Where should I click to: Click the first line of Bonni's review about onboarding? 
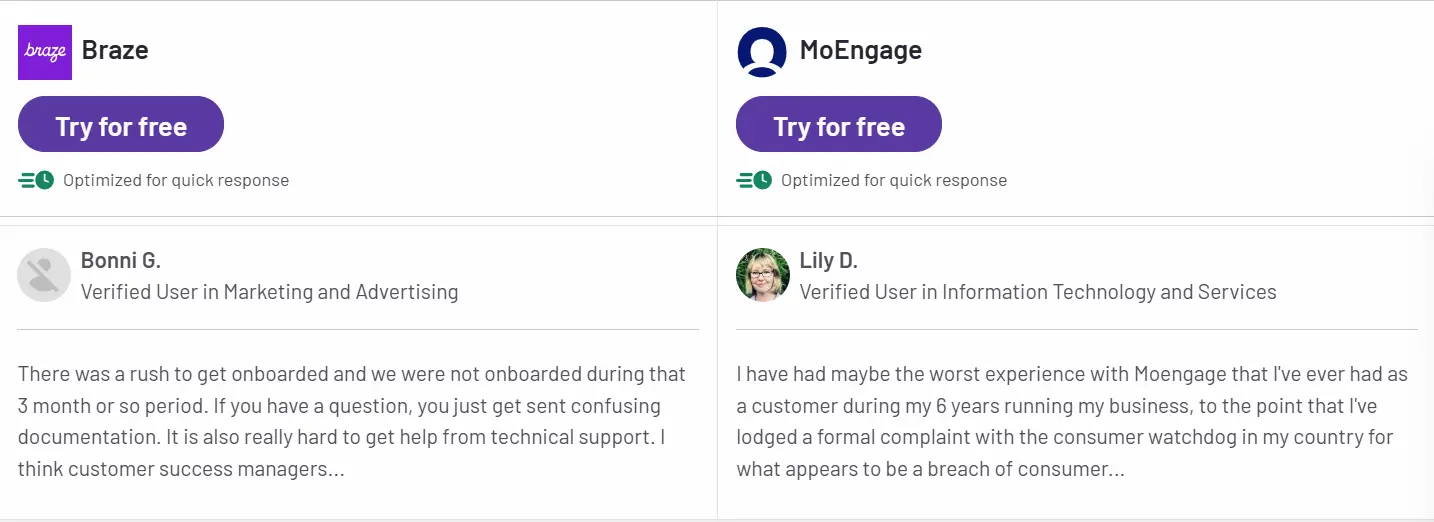(352, 374)
